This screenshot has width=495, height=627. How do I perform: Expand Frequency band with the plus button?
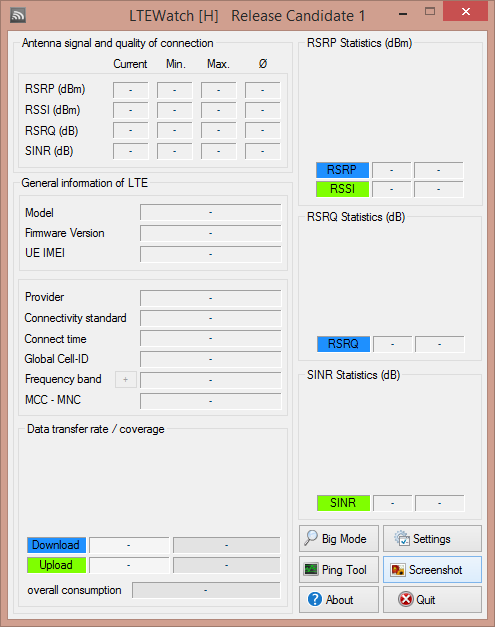(126, 379)
